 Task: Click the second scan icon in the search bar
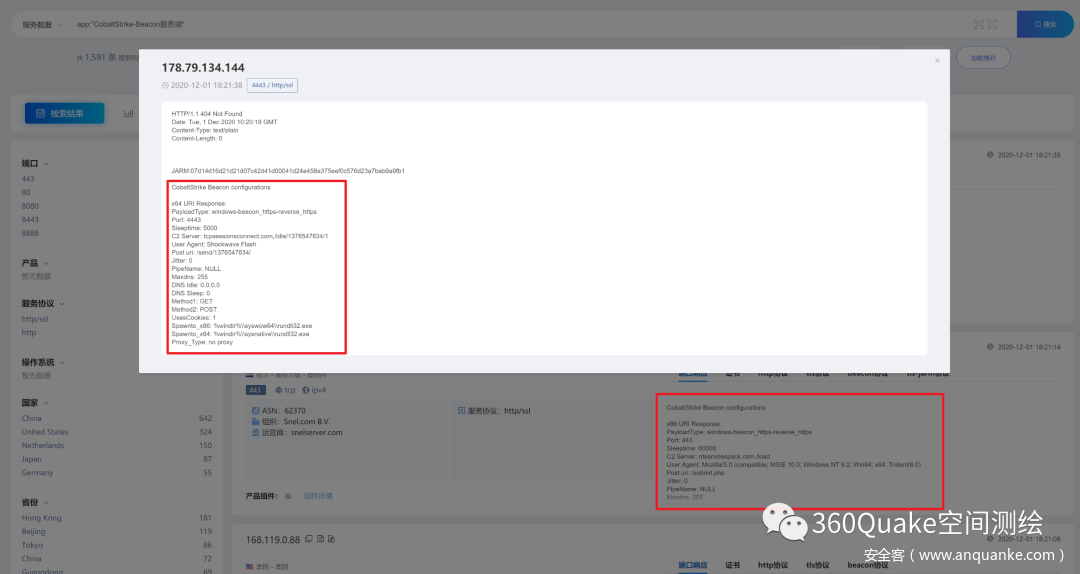click(993, 24)
